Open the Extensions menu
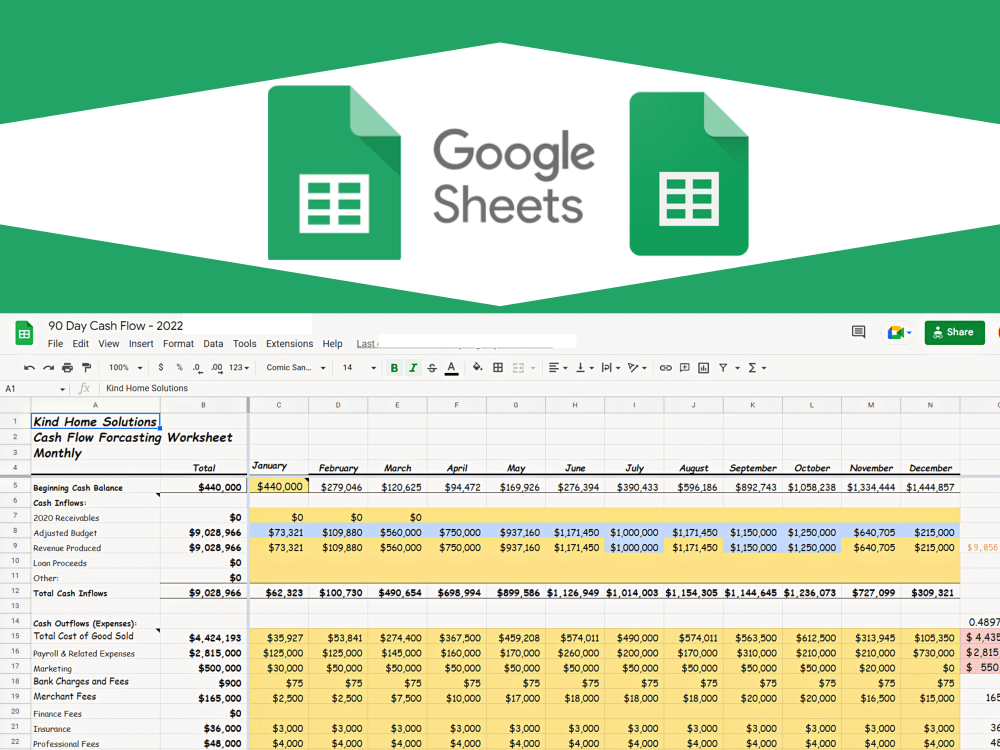This screenshot has width=1000, height=750. pyautogui.click(x=289, y=343)
